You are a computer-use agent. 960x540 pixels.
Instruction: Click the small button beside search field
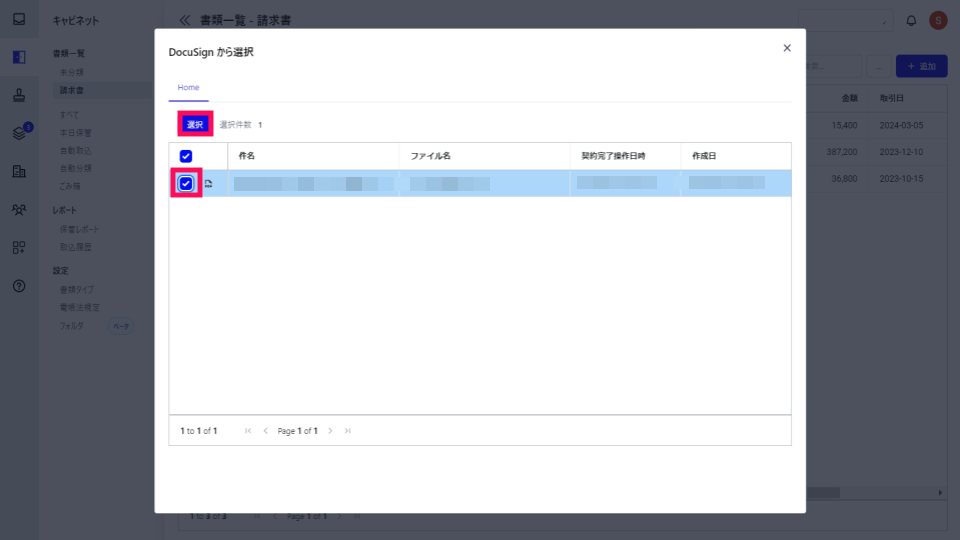pos(879,66)
